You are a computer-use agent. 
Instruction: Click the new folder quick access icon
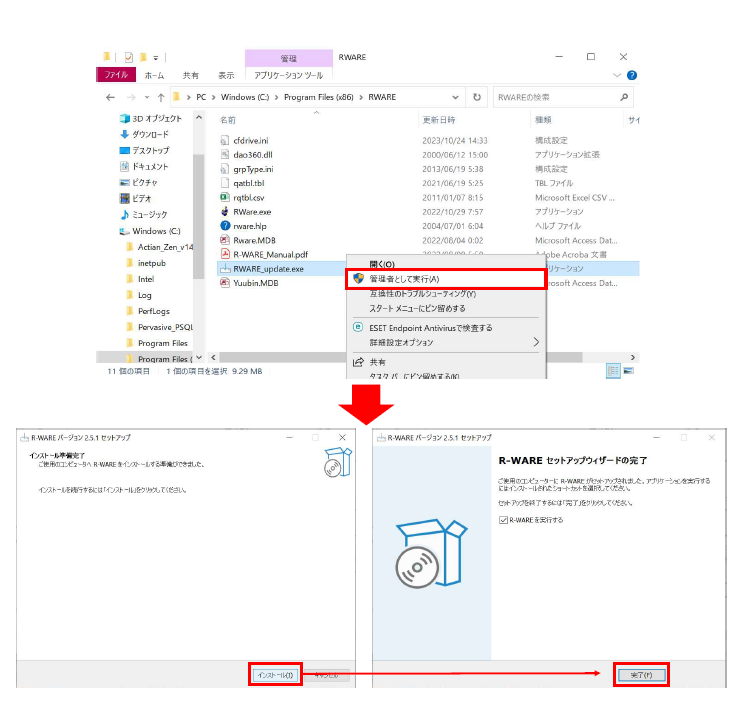(x=143, y=57)
